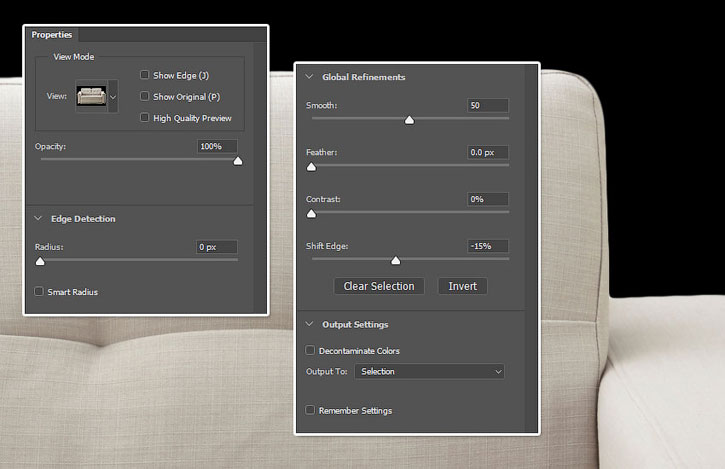The image size is (725, 469).
Task: Click the Clear Selection button
Action: tap(379, 286)
